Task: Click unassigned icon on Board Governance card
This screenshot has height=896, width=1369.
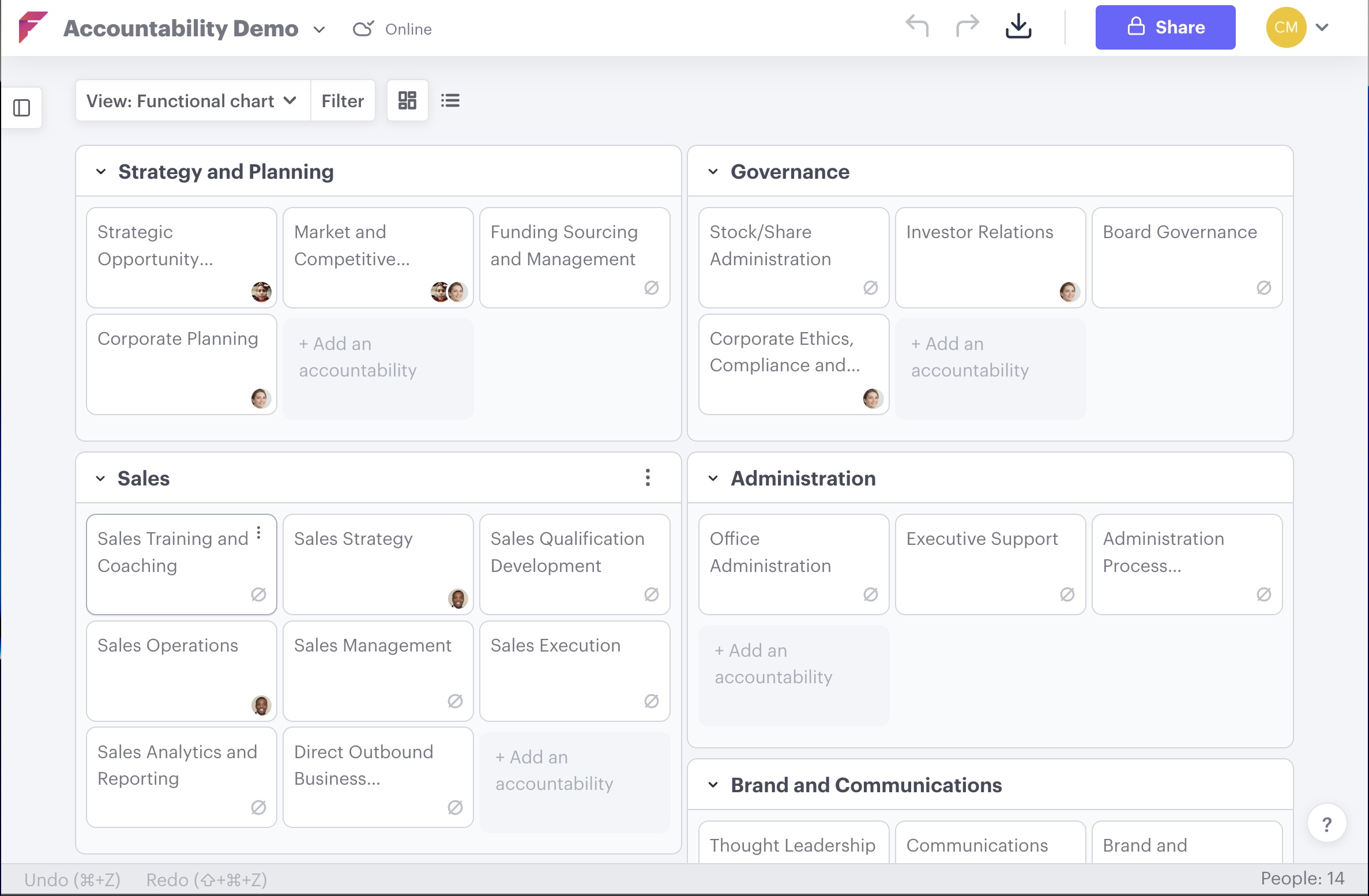Action: (x=1263, y=288)
